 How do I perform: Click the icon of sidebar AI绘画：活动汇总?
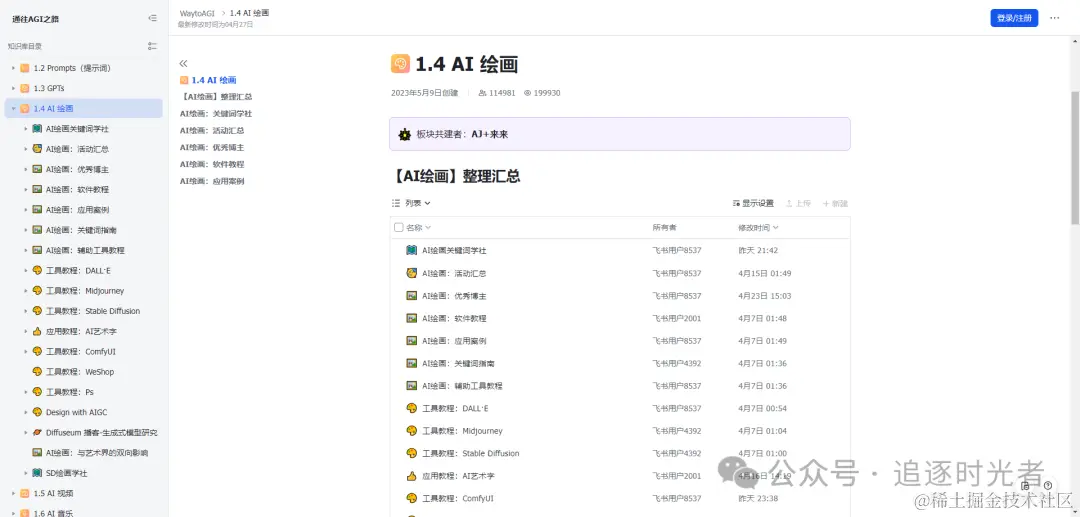tap(37, 149)
